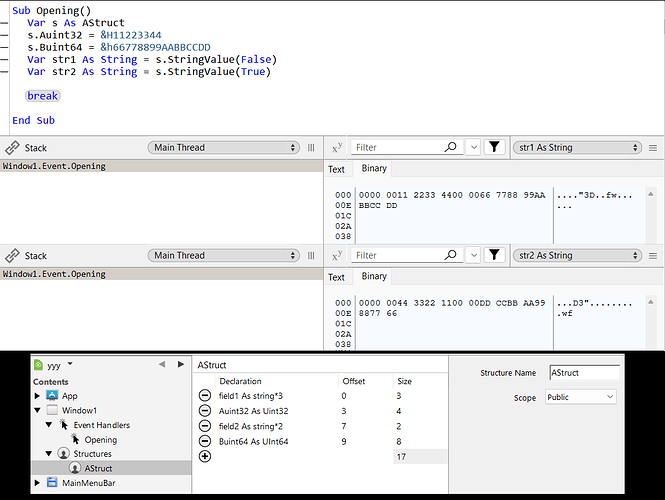Go back with the navigator left arrow
Viewport: 665px width, 500px height.
click(162, 364)
